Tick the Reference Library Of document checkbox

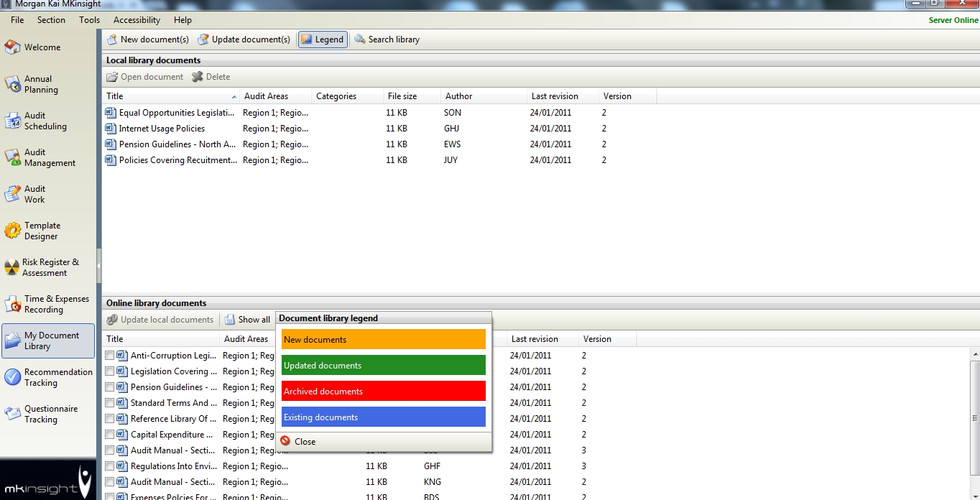point(109,419)
